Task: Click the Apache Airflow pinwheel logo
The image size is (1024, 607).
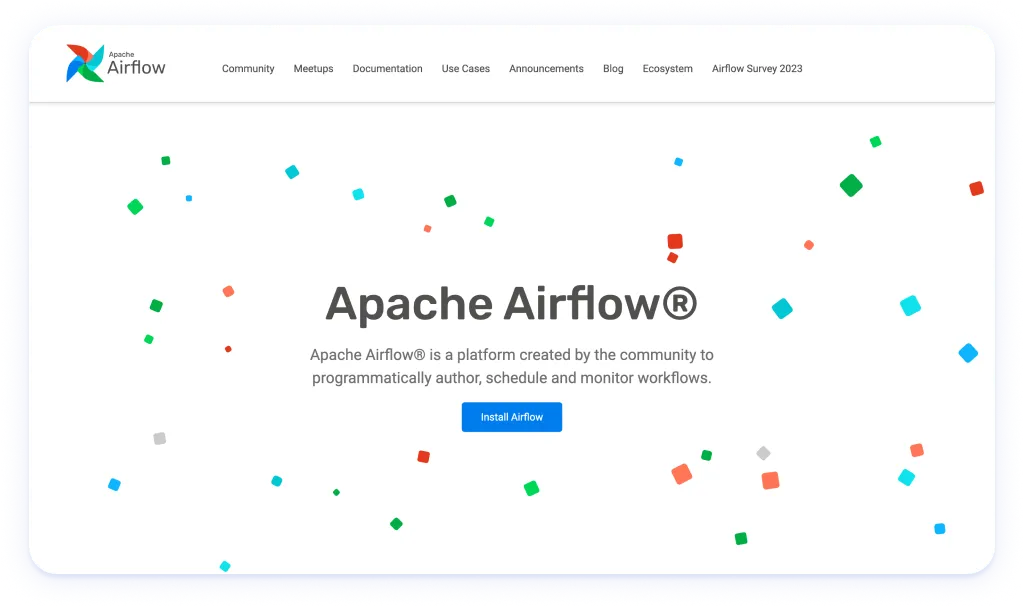Action: 85,63
